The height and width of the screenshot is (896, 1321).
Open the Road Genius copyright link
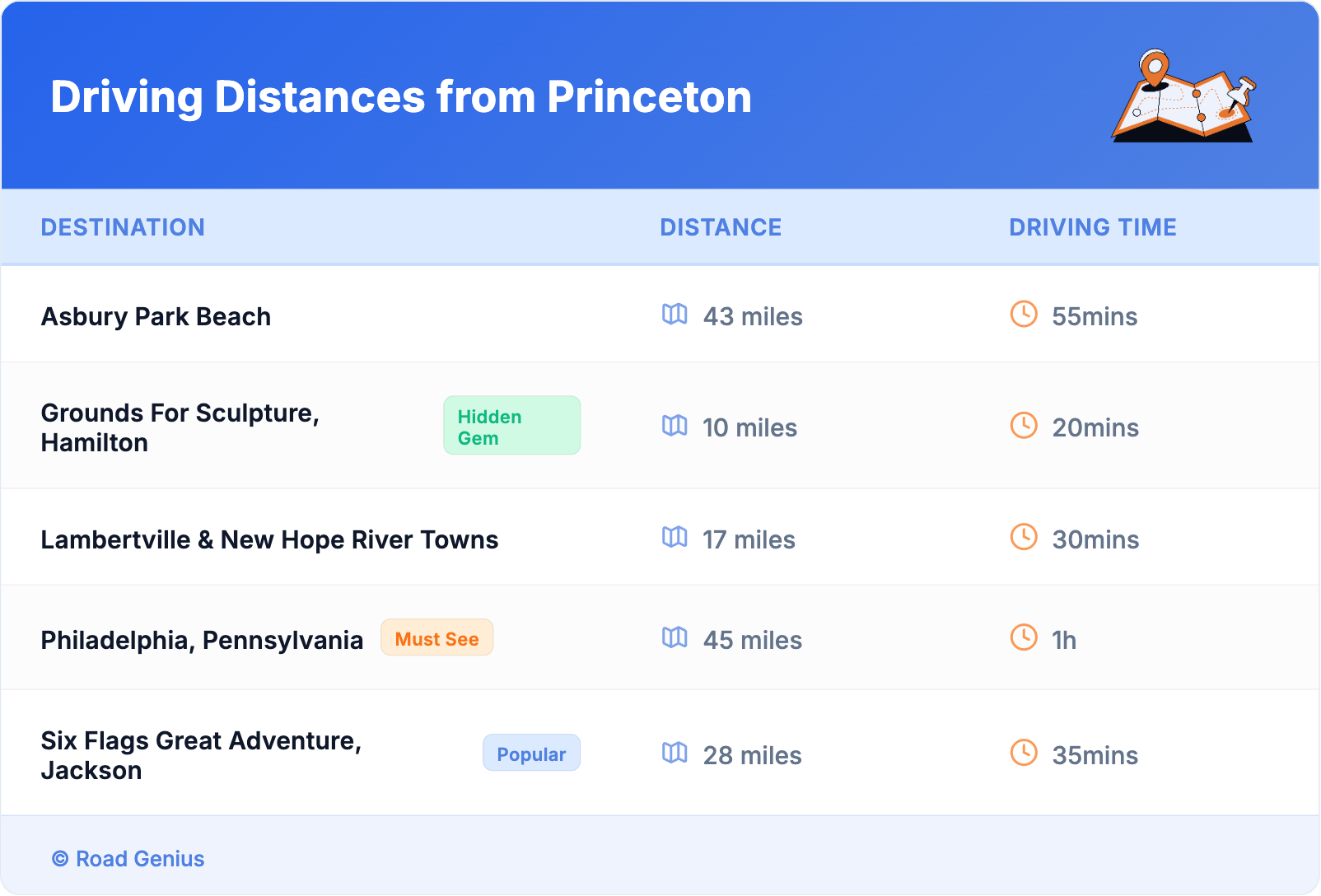tap(128, 859)
